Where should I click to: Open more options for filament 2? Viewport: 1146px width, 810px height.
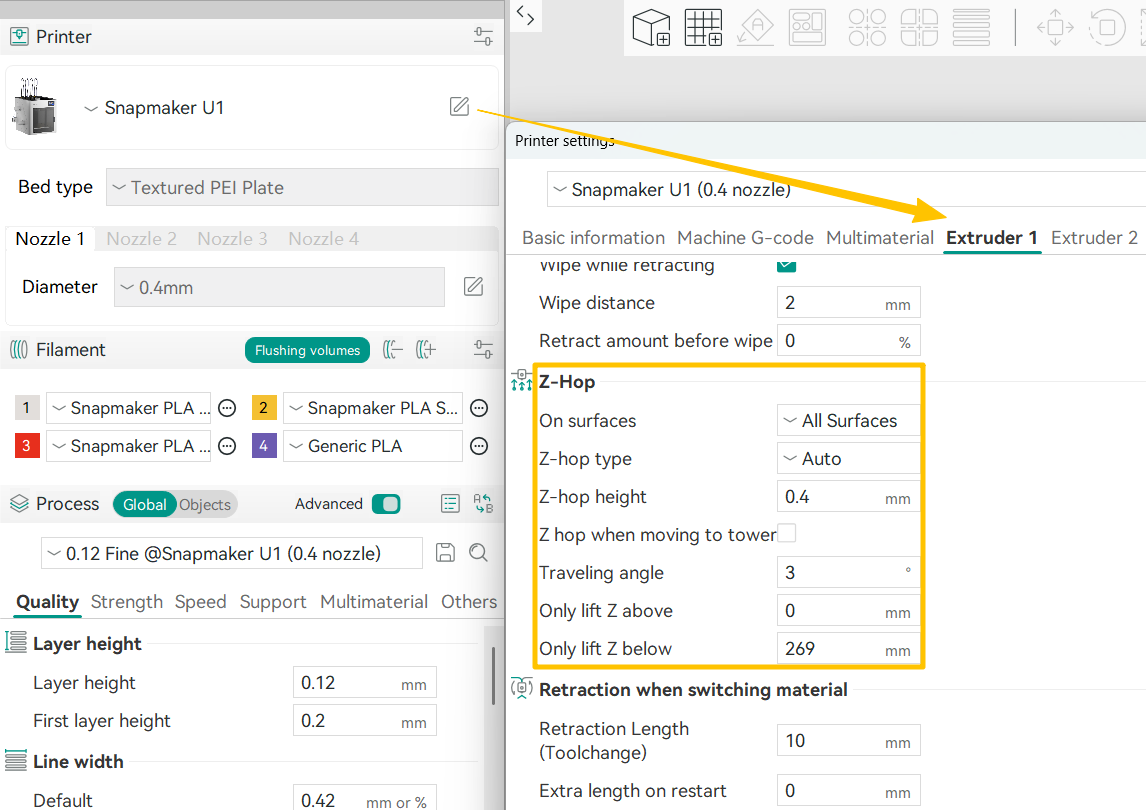479,408
